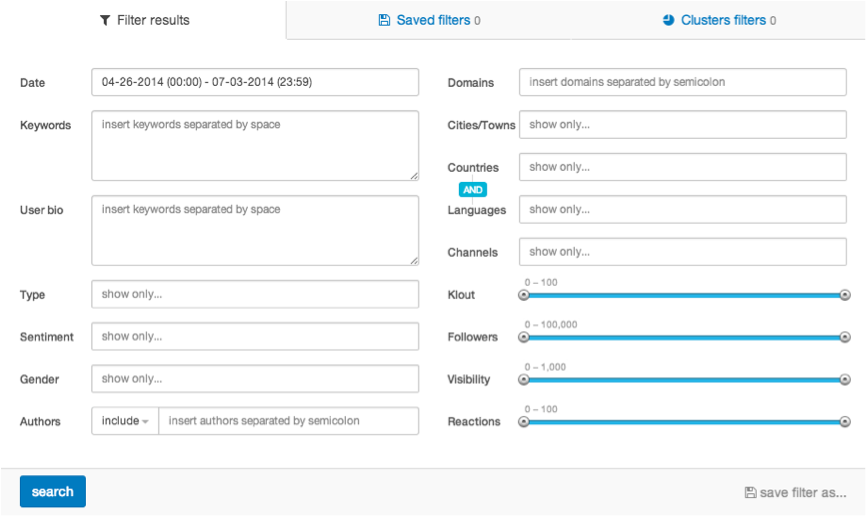Click the floppy disk icon beside Saved filters
867x516 pixels.
384,20
